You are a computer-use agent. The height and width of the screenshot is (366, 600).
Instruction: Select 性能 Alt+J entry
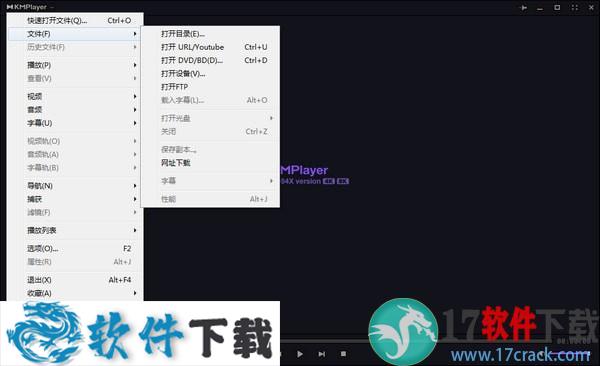[x=210, y=199]
